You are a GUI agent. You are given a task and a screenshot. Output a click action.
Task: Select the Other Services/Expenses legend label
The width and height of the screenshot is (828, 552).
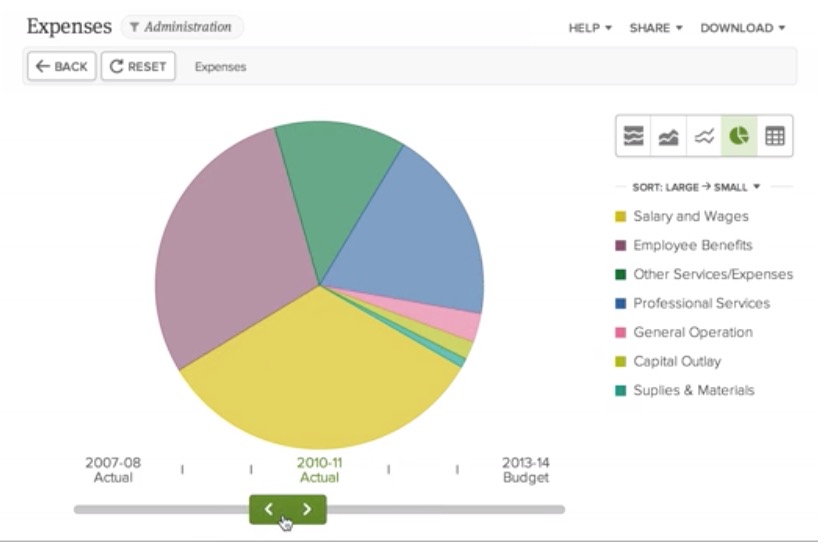coord(713,274)
